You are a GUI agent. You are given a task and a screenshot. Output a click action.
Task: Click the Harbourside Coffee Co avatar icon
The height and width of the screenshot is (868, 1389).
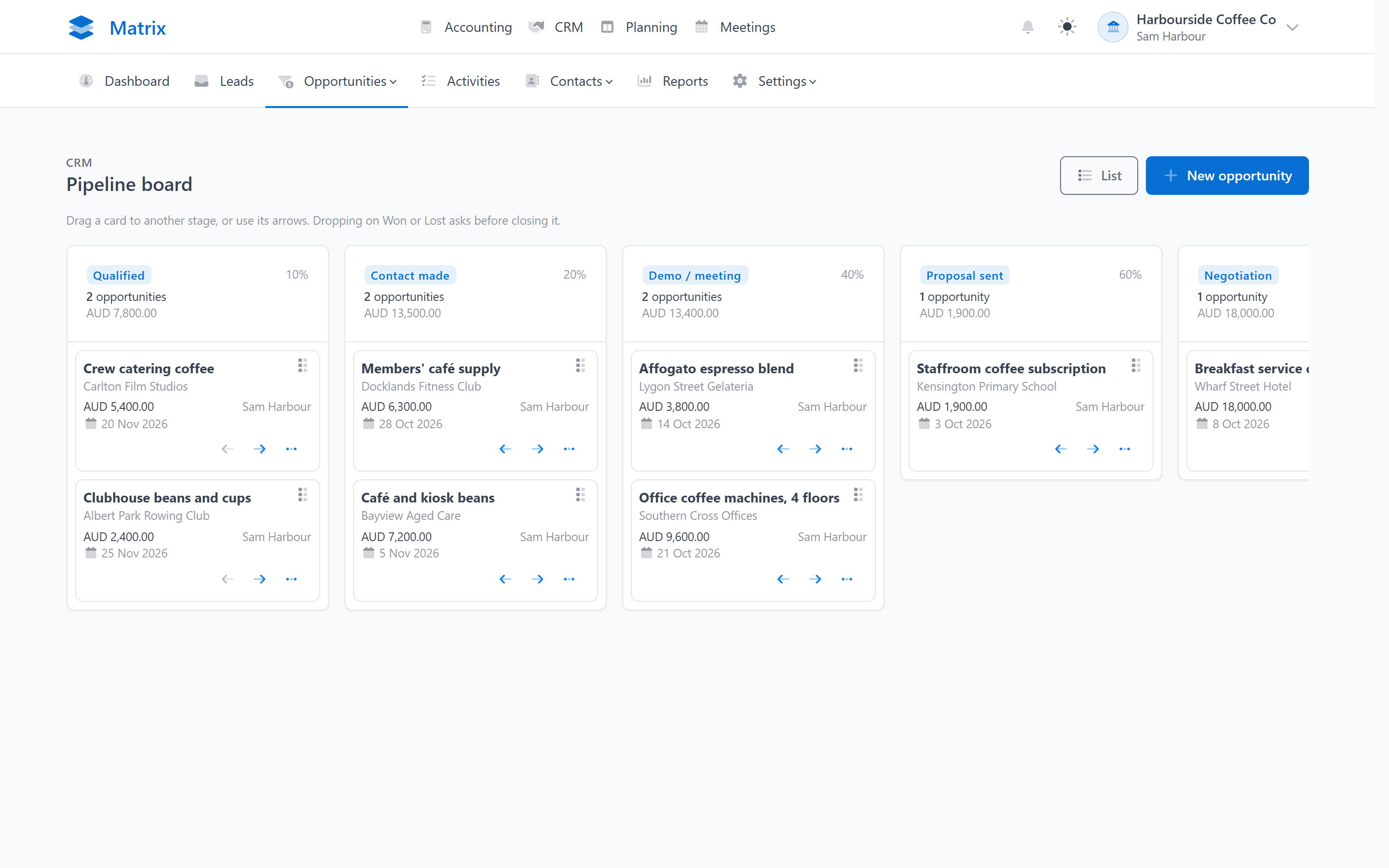(x=1113, y=27)
